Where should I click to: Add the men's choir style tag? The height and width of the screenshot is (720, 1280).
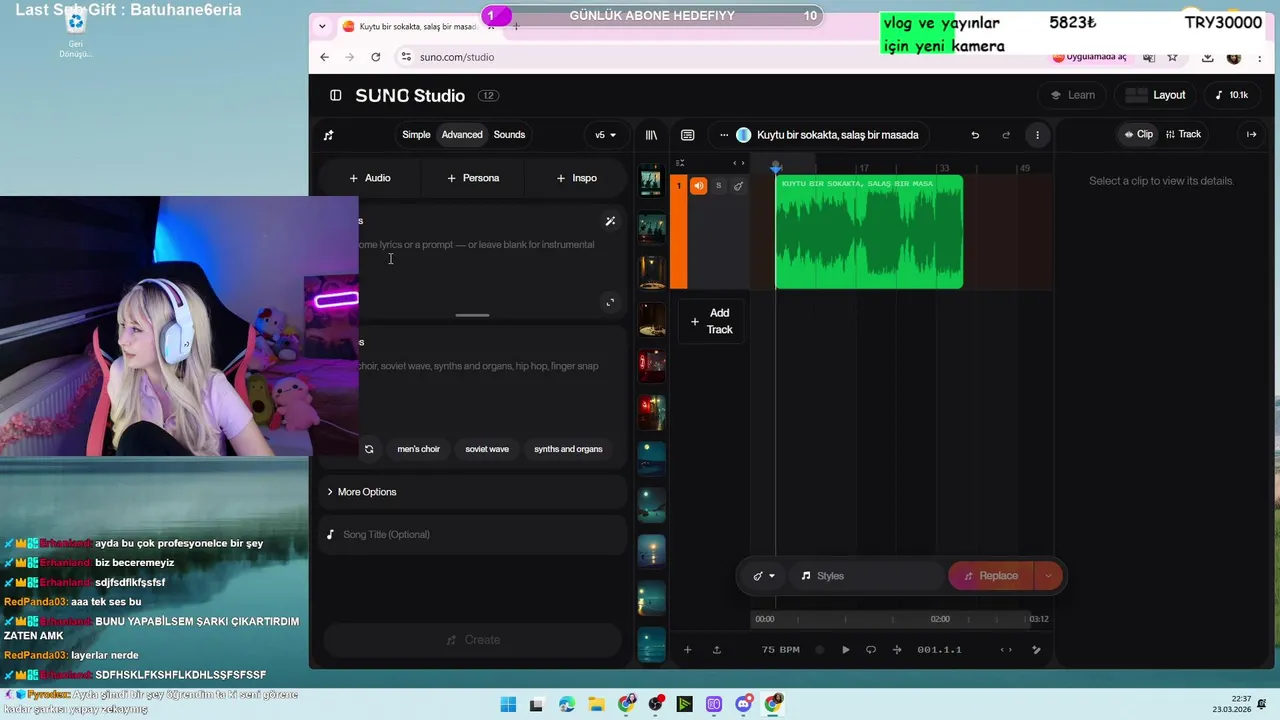click(x=418, y=449)
